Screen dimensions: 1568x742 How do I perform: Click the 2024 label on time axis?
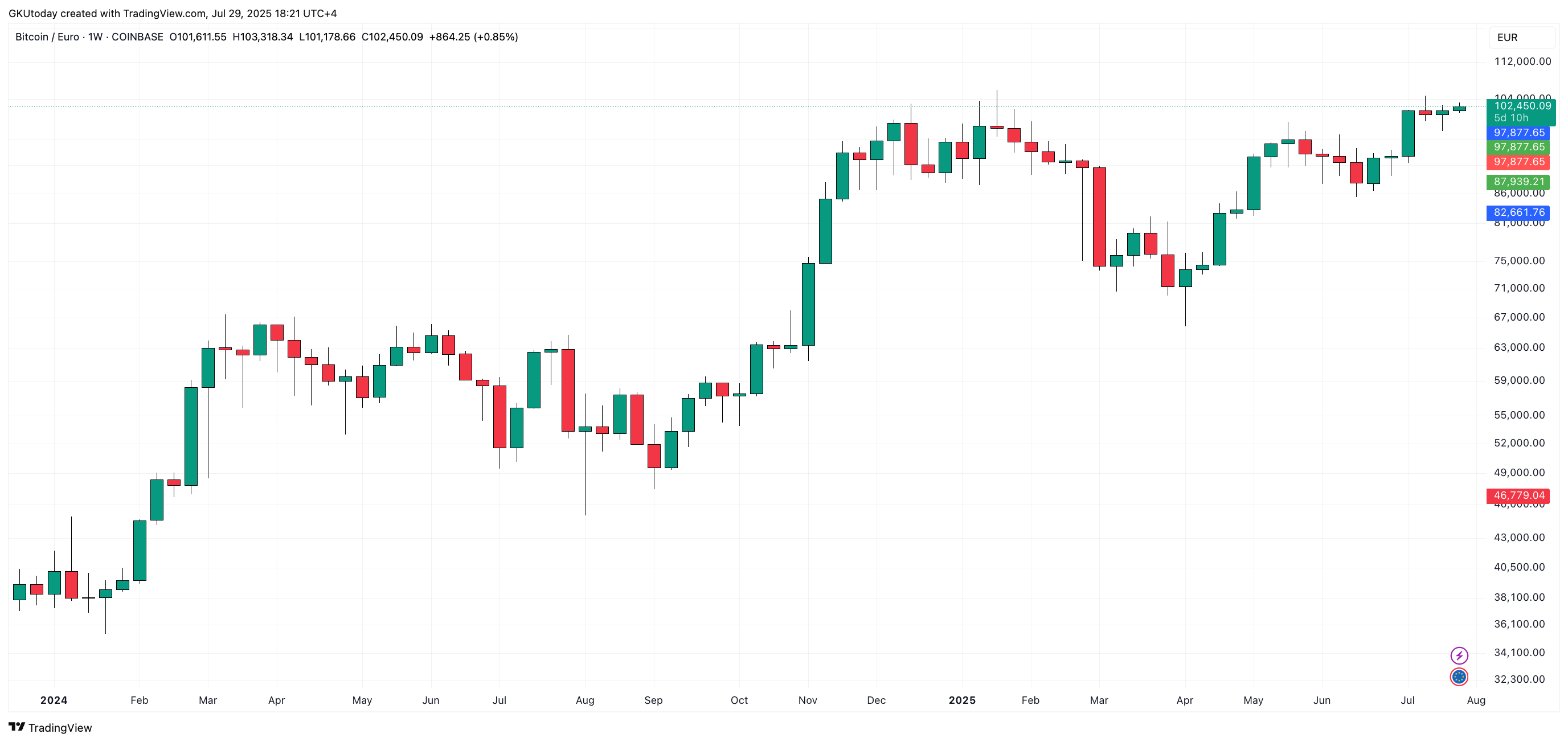click(x=54, y=700)
